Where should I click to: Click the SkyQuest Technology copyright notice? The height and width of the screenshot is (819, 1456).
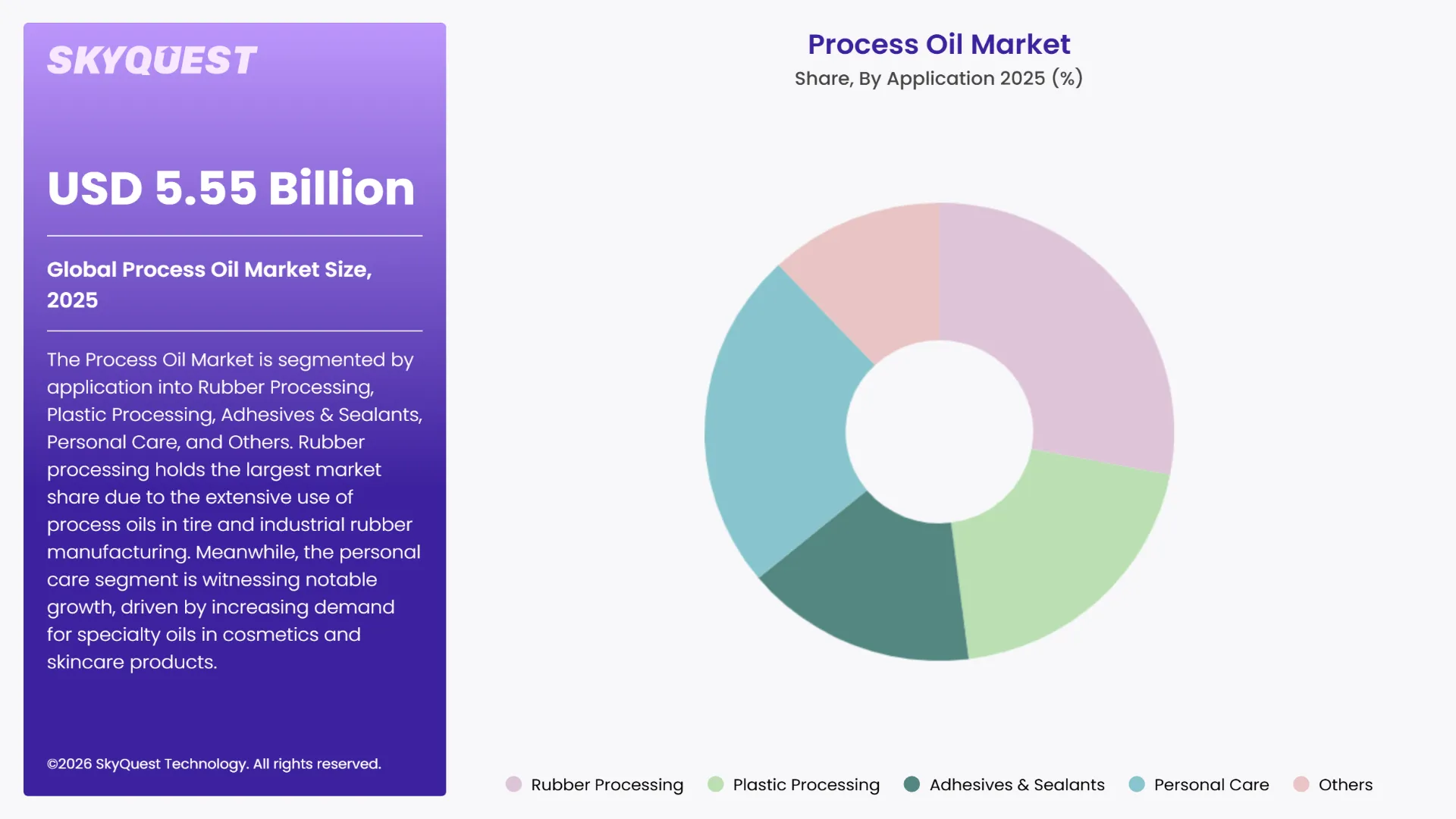click(214, 764)
